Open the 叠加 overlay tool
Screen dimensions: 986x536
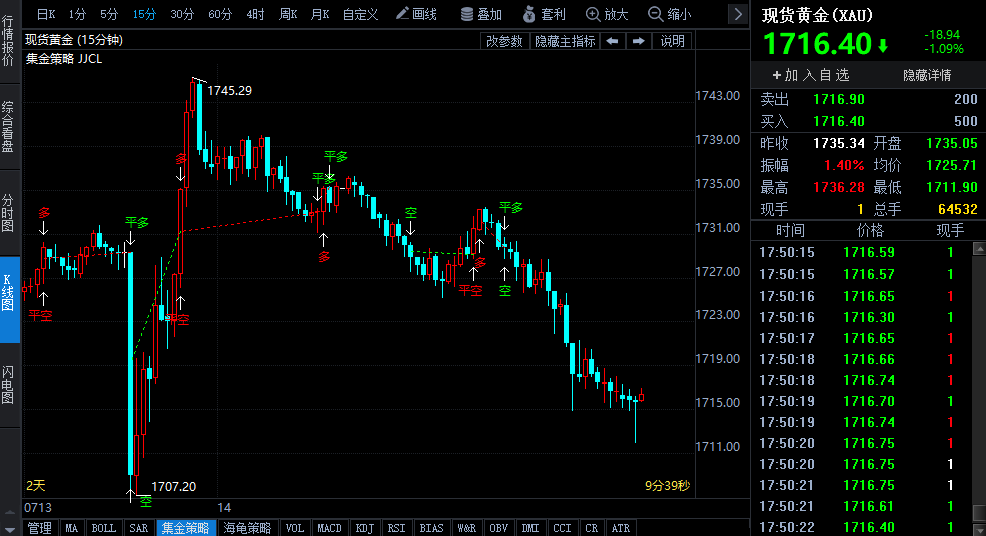(481, 14)
